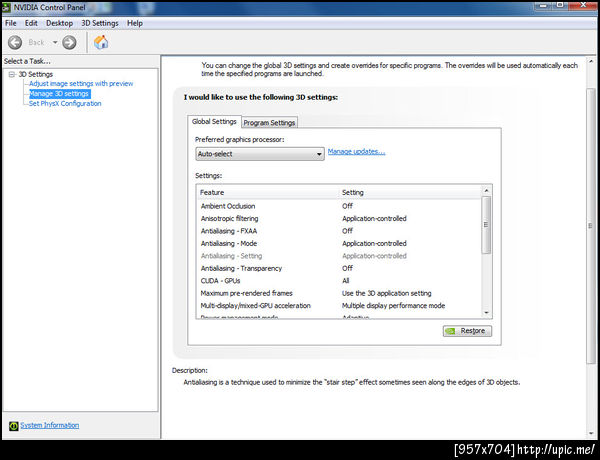
Task: Select the Multi-display/mixed-GPU acceleration row
Action: (x=339, y=305)
